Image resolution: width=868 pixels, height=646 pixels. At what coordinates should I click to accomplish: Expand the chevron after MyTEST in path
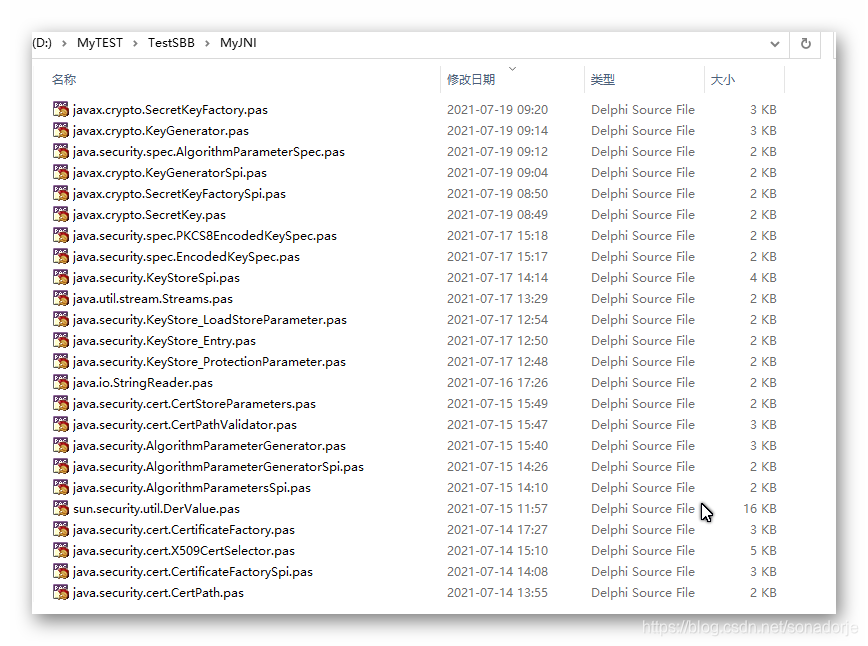135,43
